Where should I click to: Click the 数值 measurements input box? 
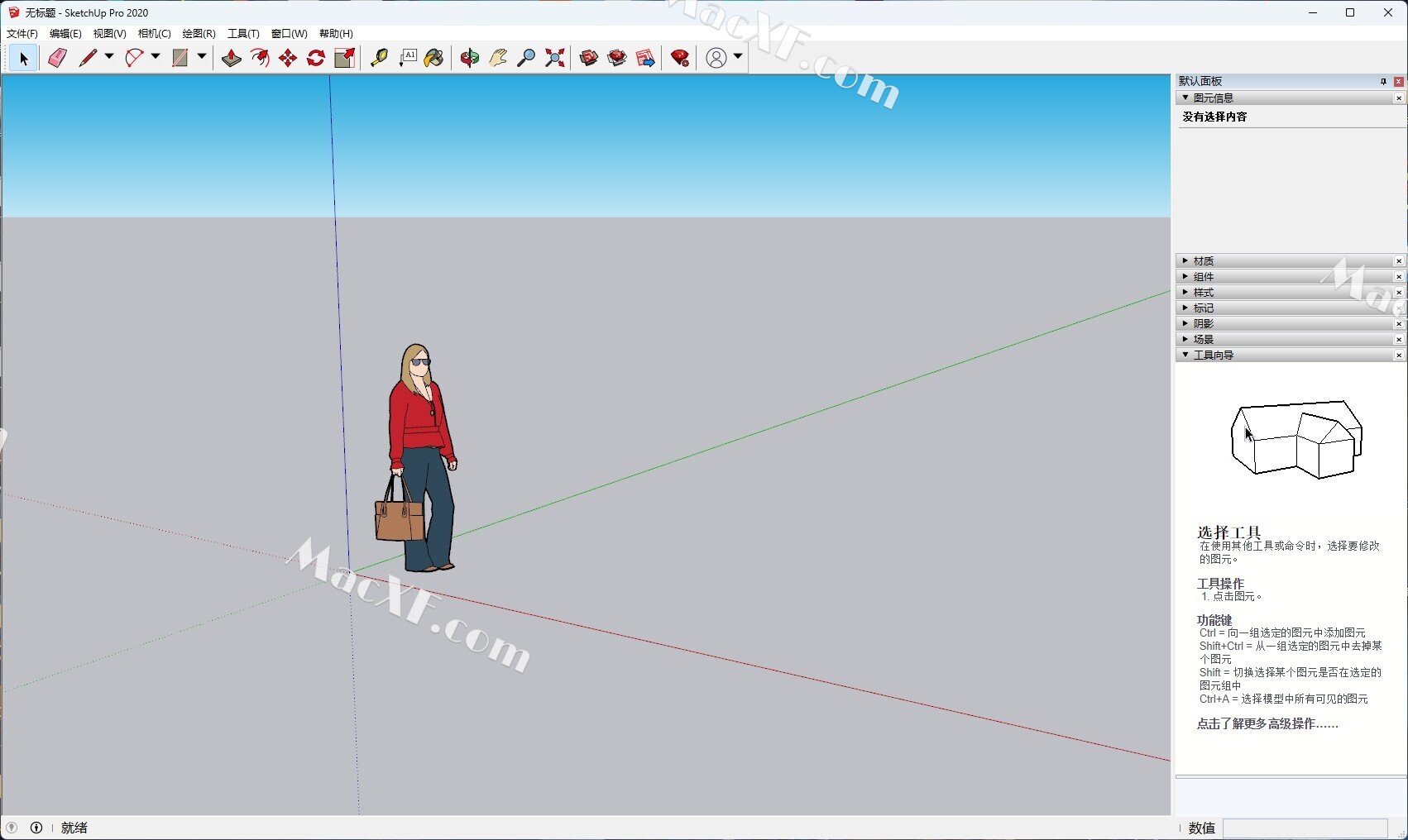tap(1305, 828)
